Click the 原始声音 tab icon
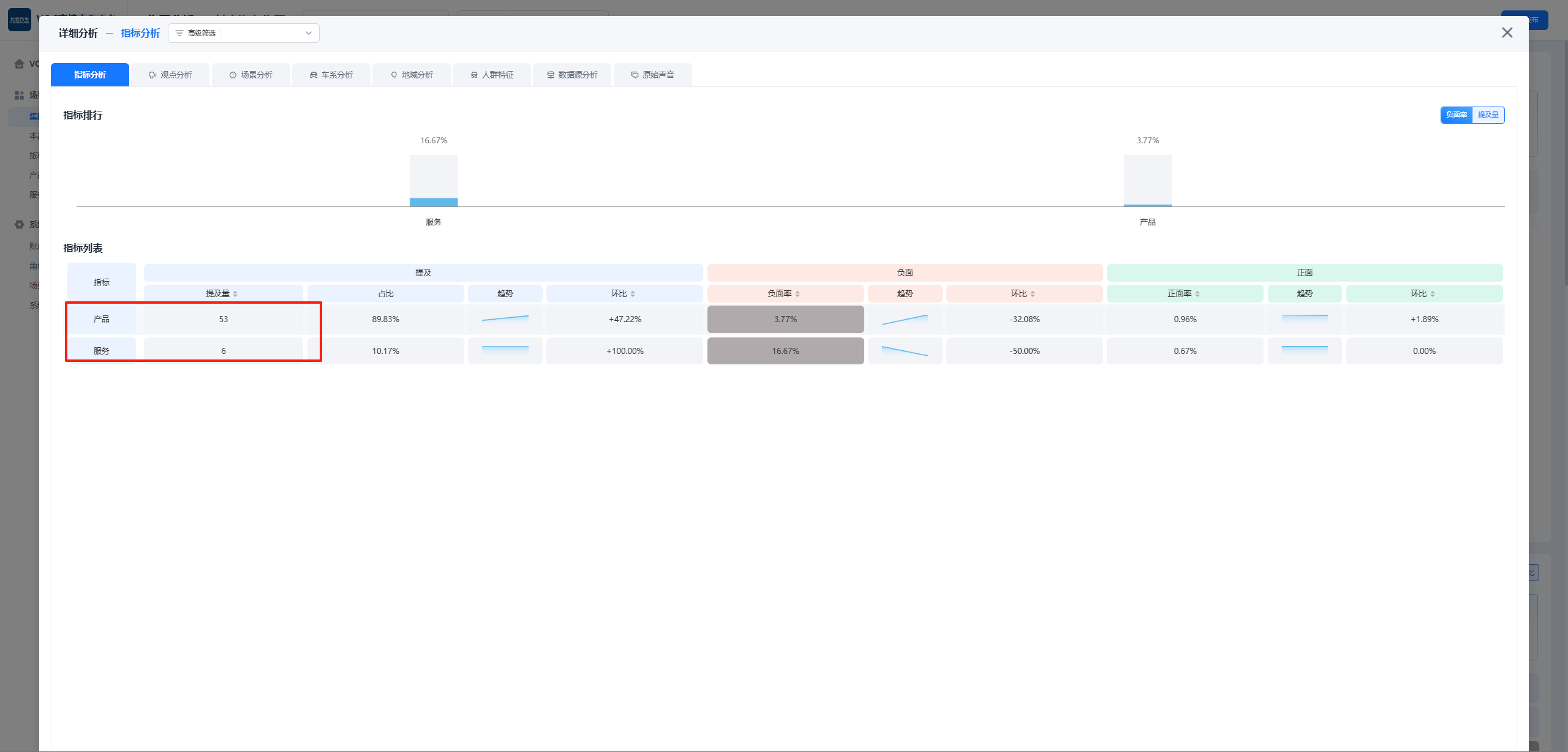 (x=635, y=75)
